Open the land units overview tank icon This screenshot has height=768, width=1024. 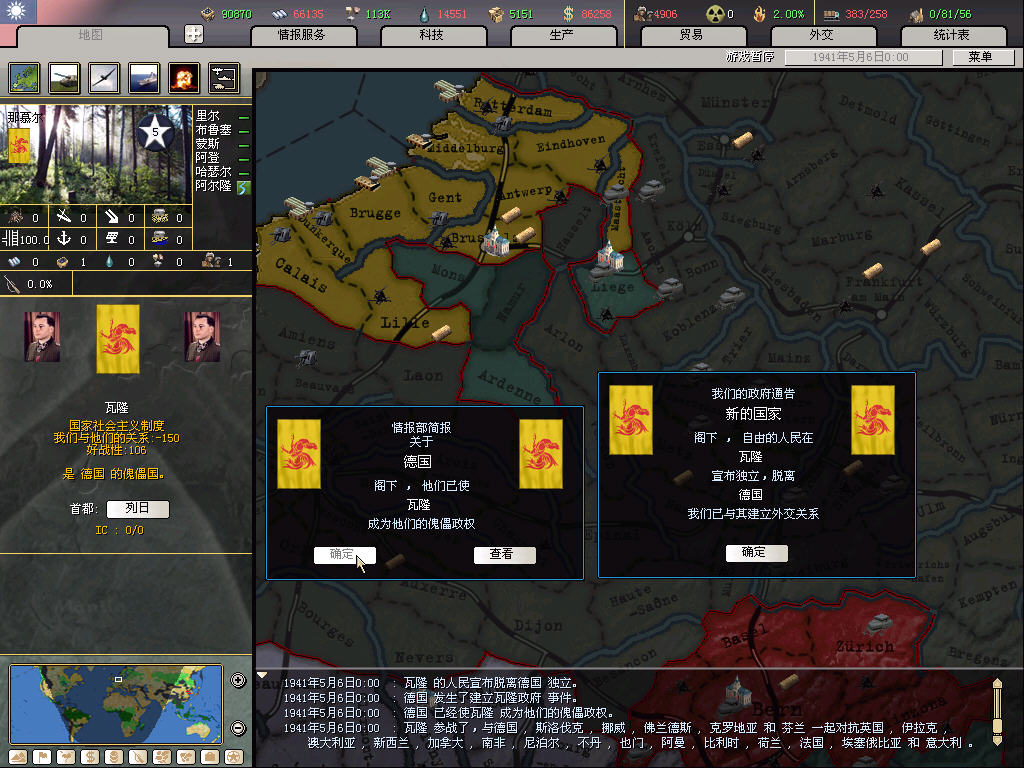click(x=64, y=78)
